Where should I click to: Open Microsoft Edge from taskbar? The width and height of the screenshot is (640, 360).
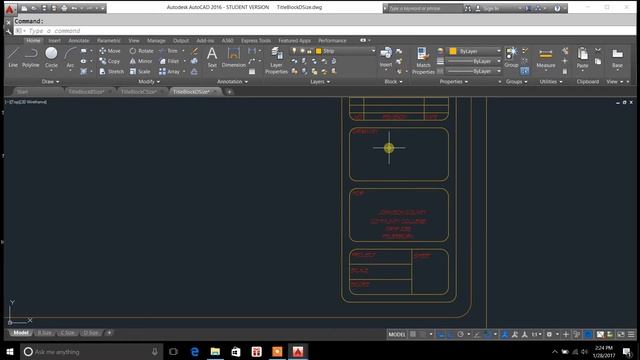coord(195,351)
